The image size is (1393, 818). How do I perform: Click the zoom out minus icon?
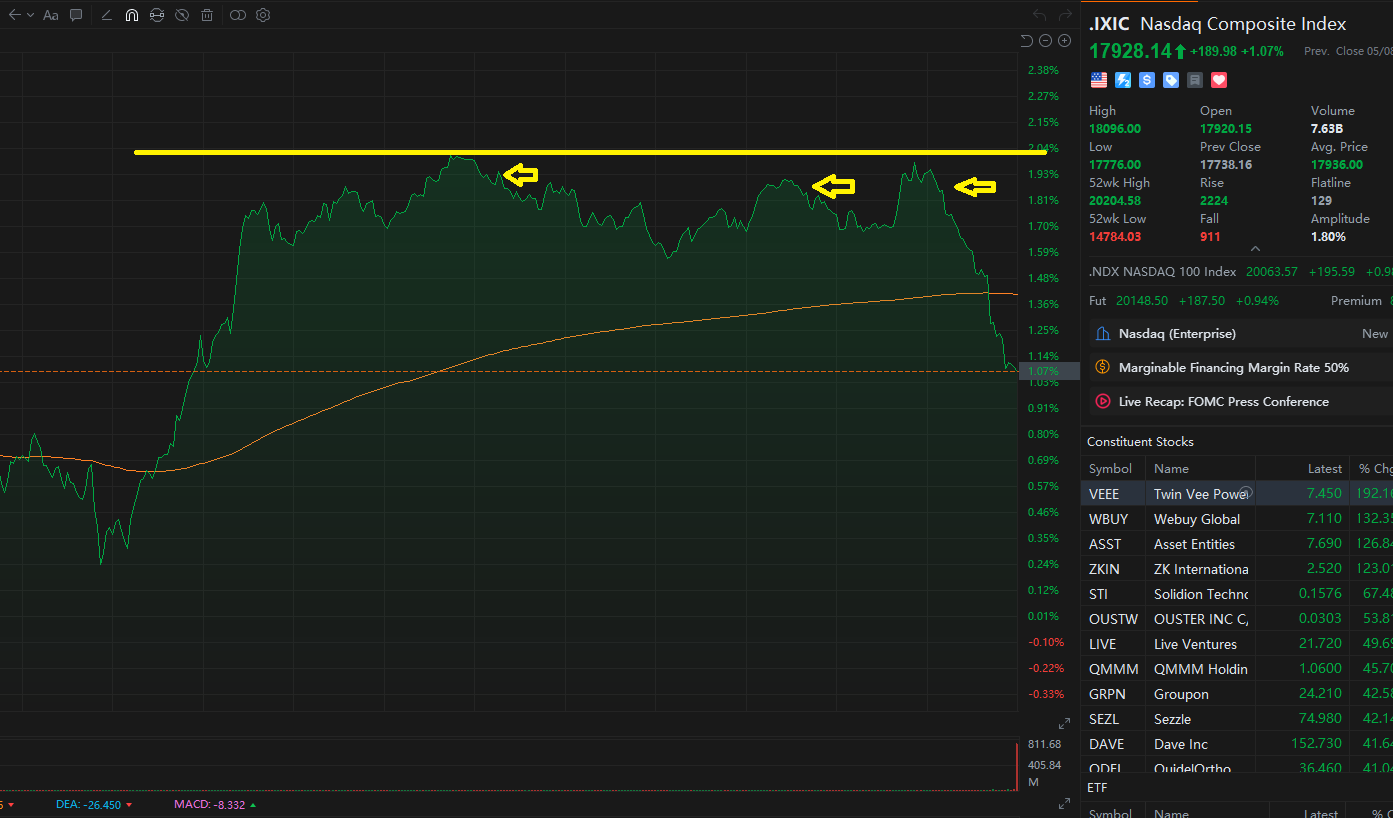[x=1046, y=41]
